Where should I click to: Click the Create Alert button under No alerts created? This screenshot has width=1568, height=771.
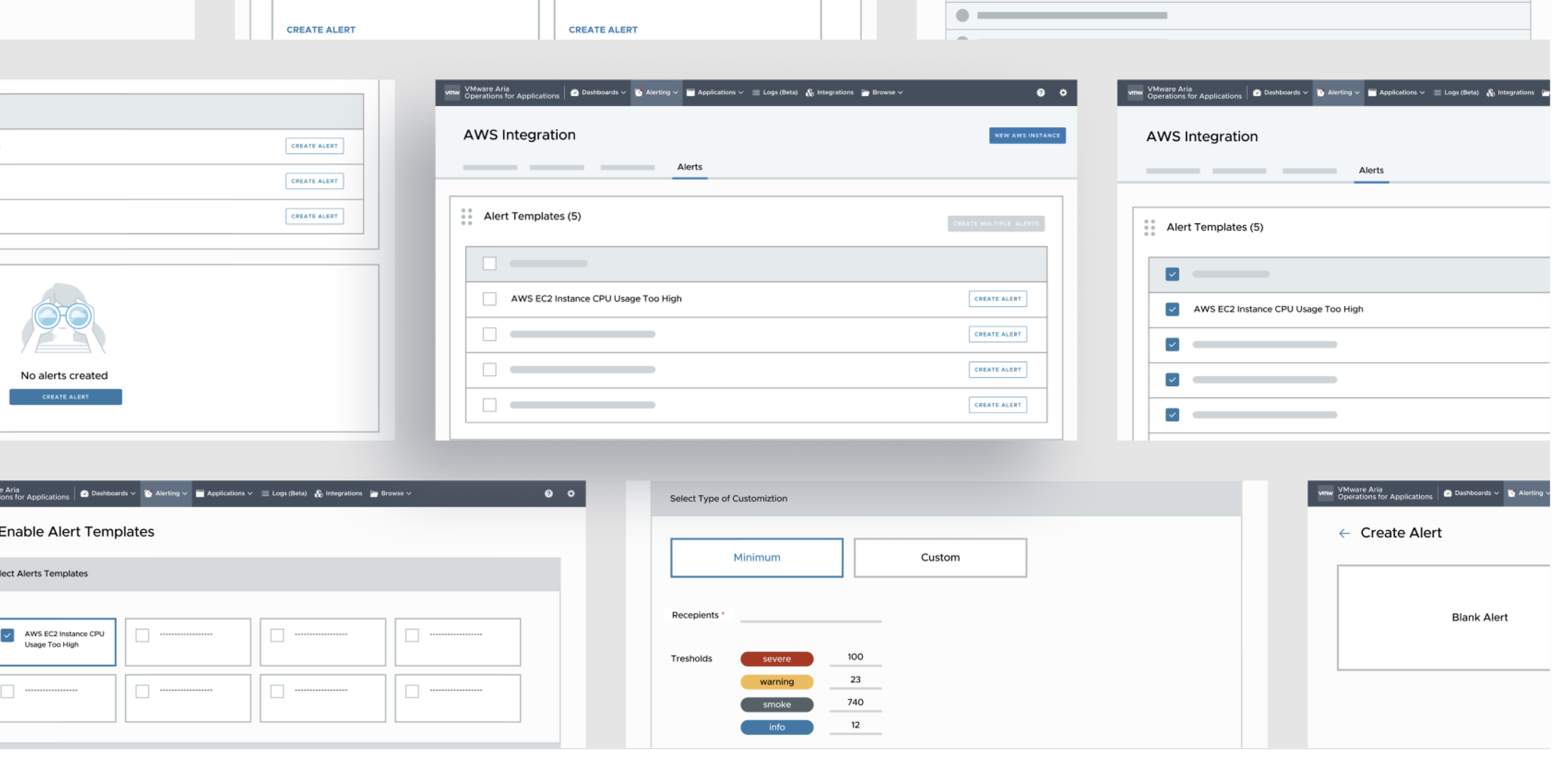click(x=65, y=397)
